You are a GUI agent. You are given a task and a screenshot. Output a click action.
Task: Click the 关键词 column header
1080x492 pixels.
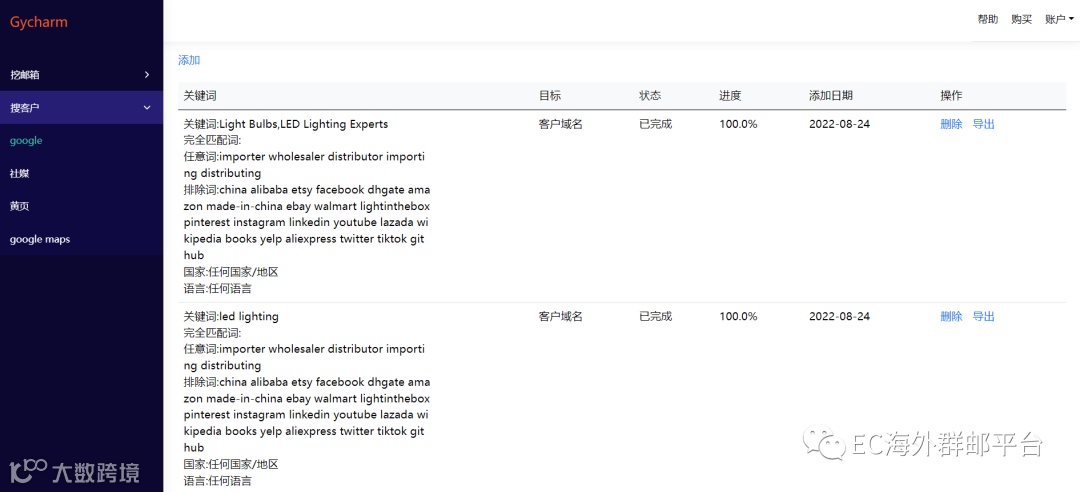point(200,96)
